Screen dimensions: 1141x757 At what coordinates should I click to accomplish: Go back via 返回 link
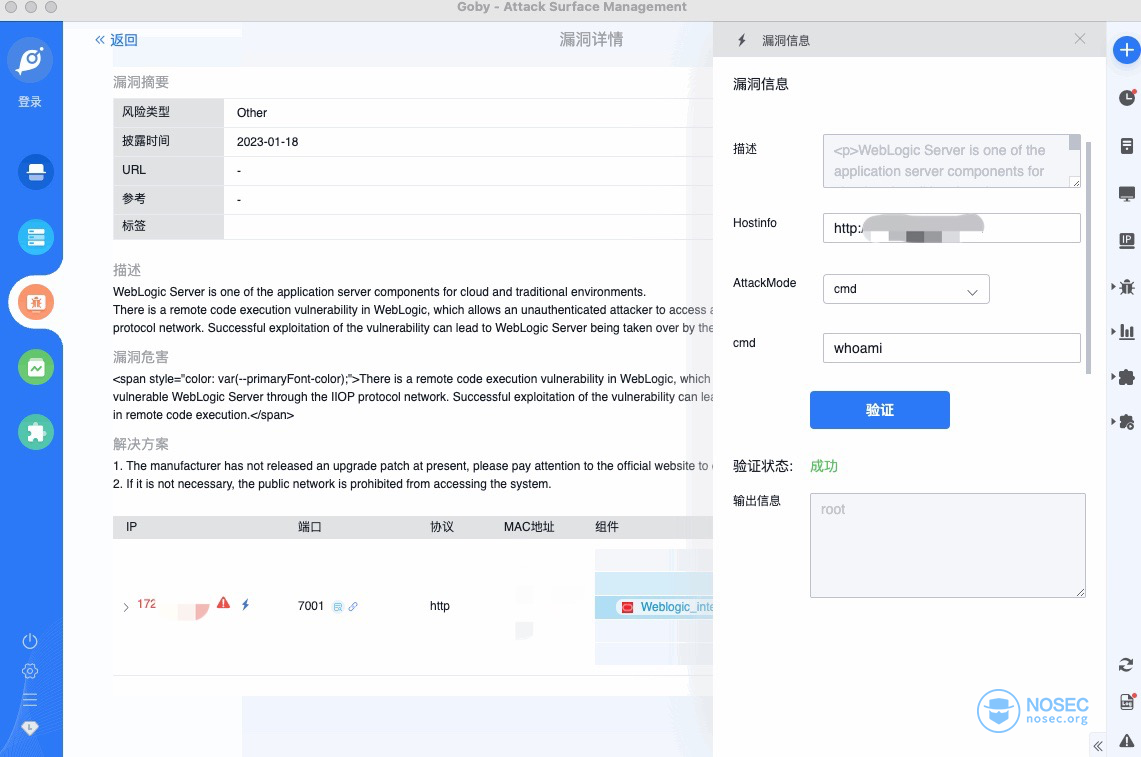(116, 40)
